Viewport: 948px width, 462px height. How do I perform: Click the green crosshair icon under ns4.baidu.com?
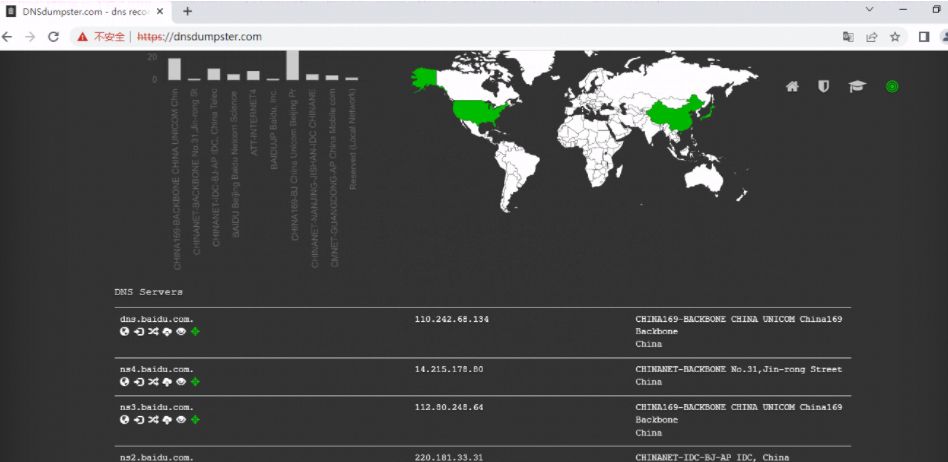pyautogui.click(x=195, y=382)
